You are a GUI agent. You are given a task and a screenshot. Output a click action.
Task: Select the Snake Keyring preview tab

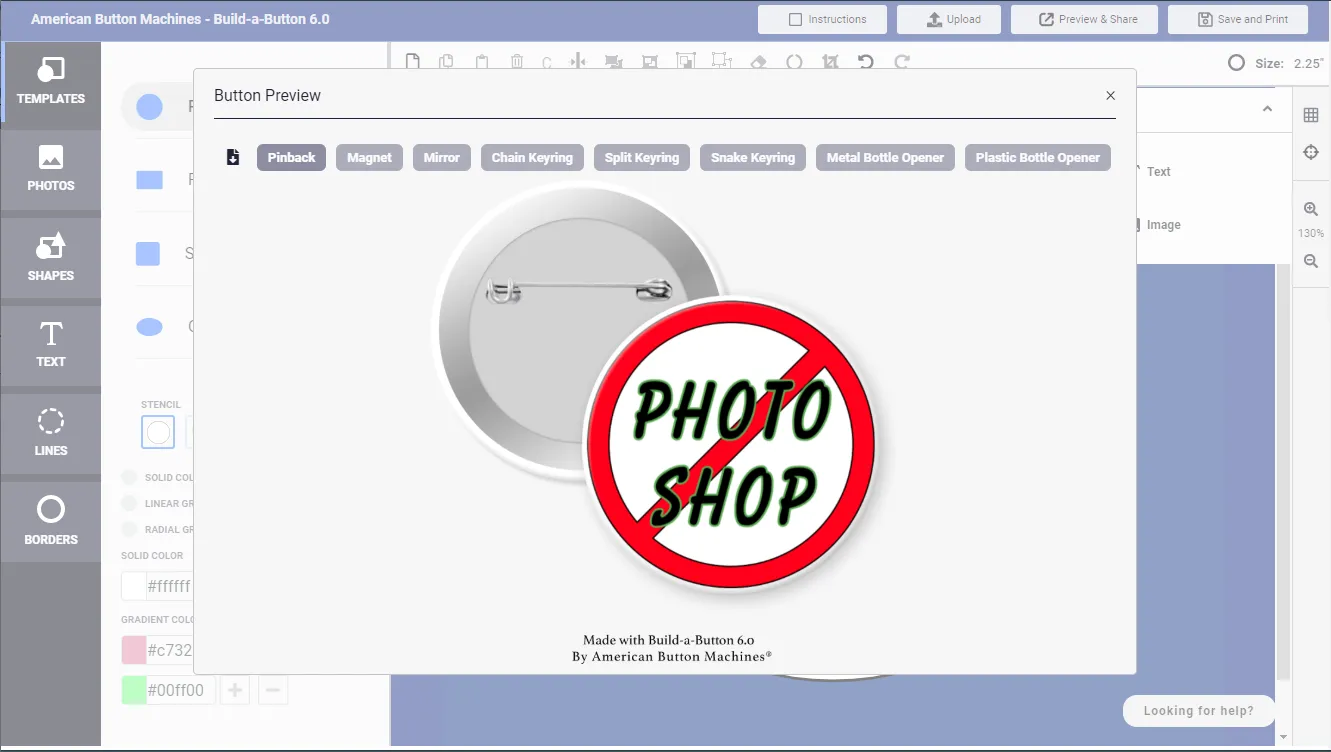click(753, 158)
